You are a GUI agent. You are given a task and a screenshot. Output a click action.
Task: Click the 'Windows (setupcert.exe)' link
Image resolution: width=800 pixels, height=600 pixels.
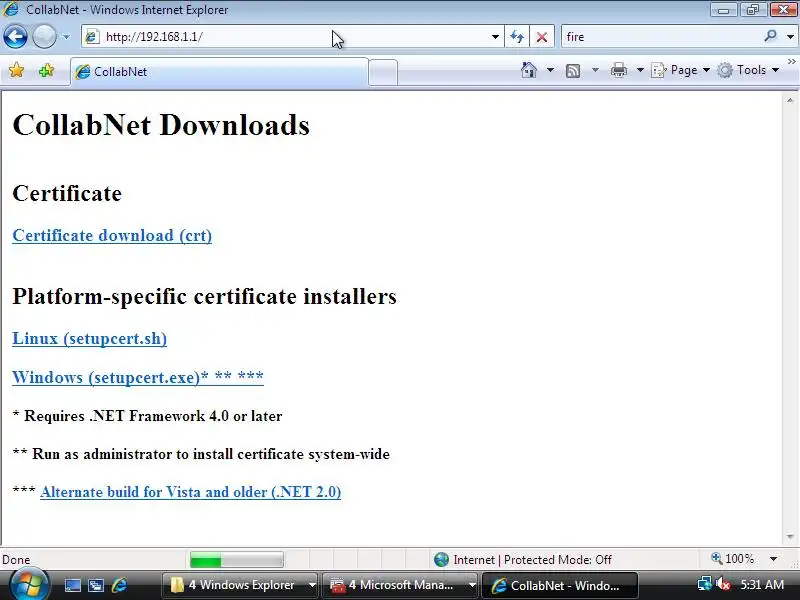[138, 378]
